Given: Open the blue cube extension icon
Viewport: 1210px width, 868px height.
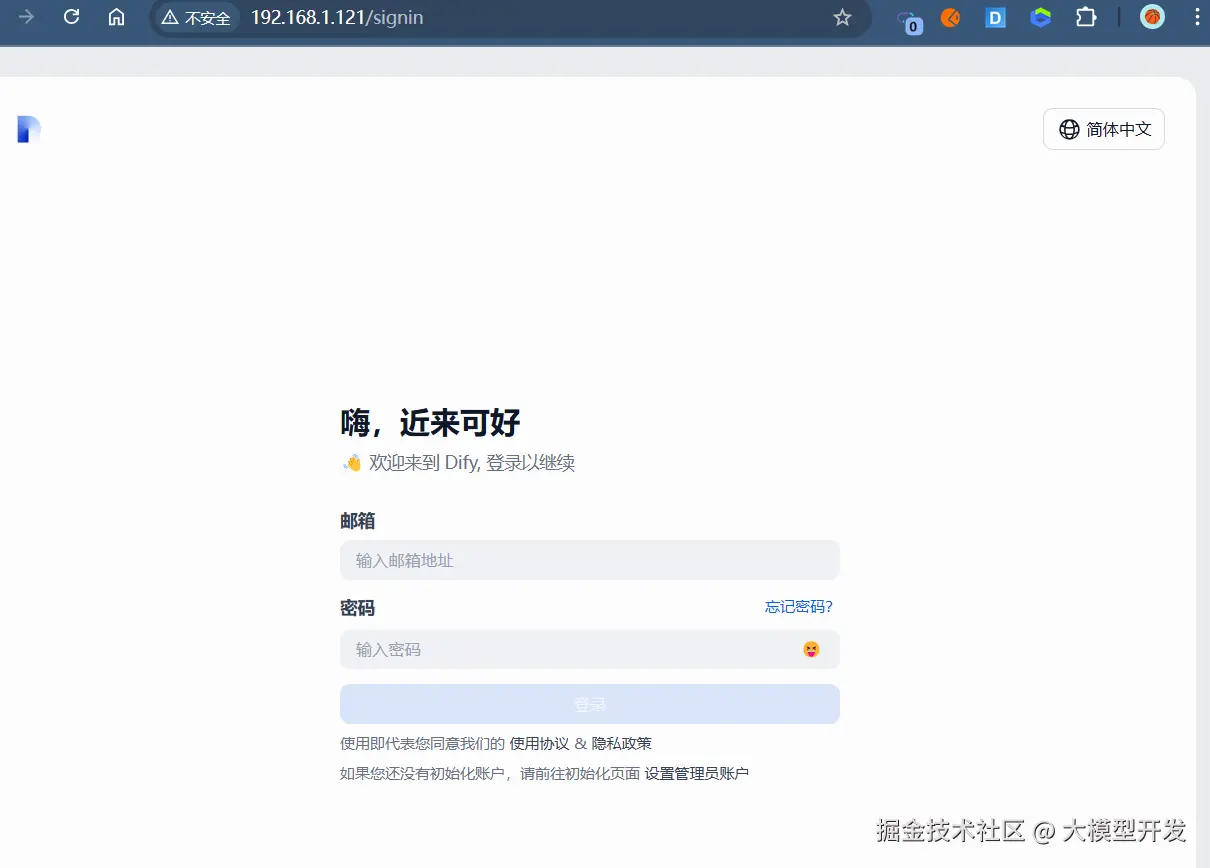Looking at the screenshot, I should [1041, 17].
